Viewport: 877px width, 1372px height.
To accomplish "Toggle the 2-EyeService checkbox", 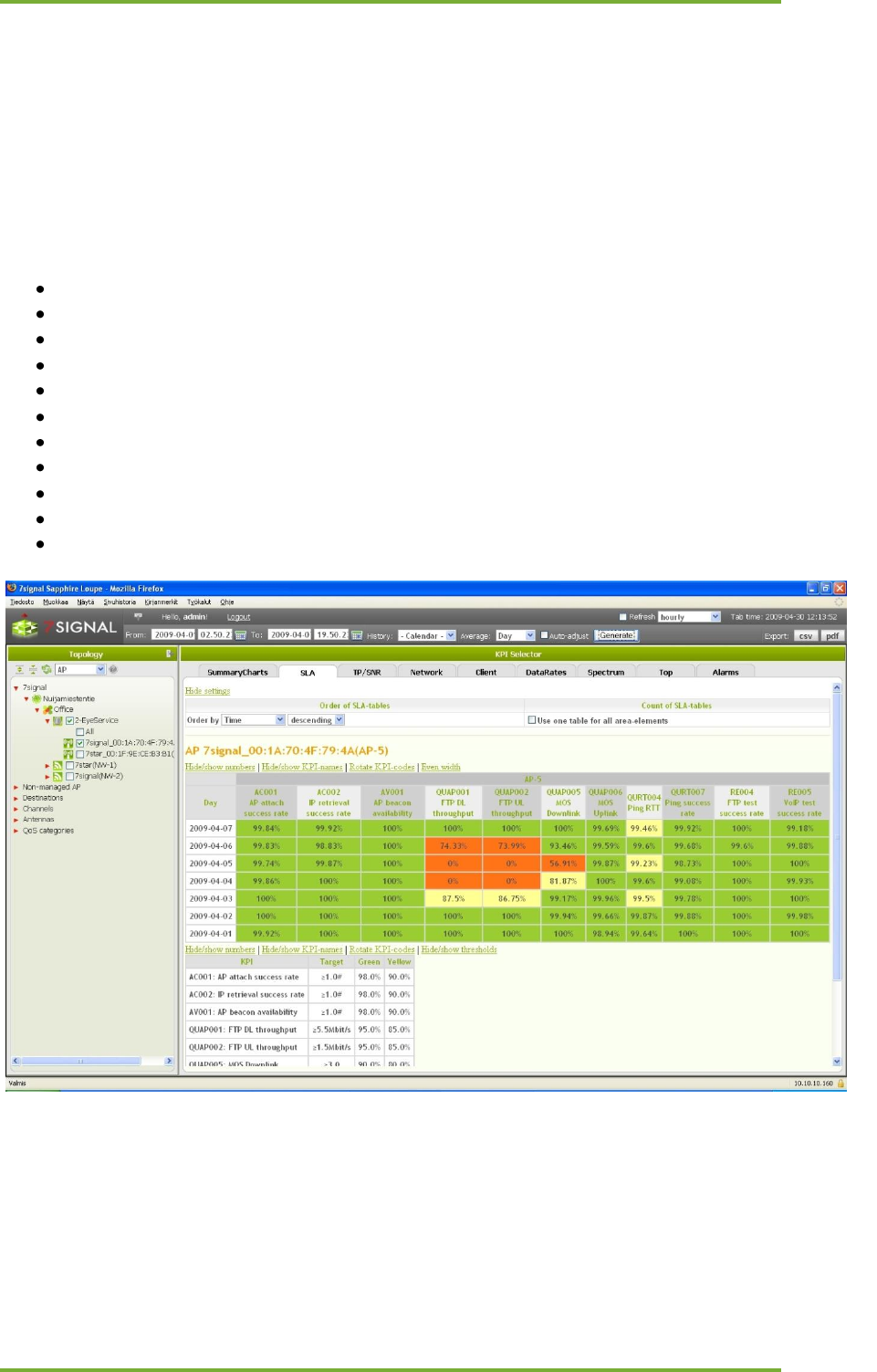I will (69, 720).
